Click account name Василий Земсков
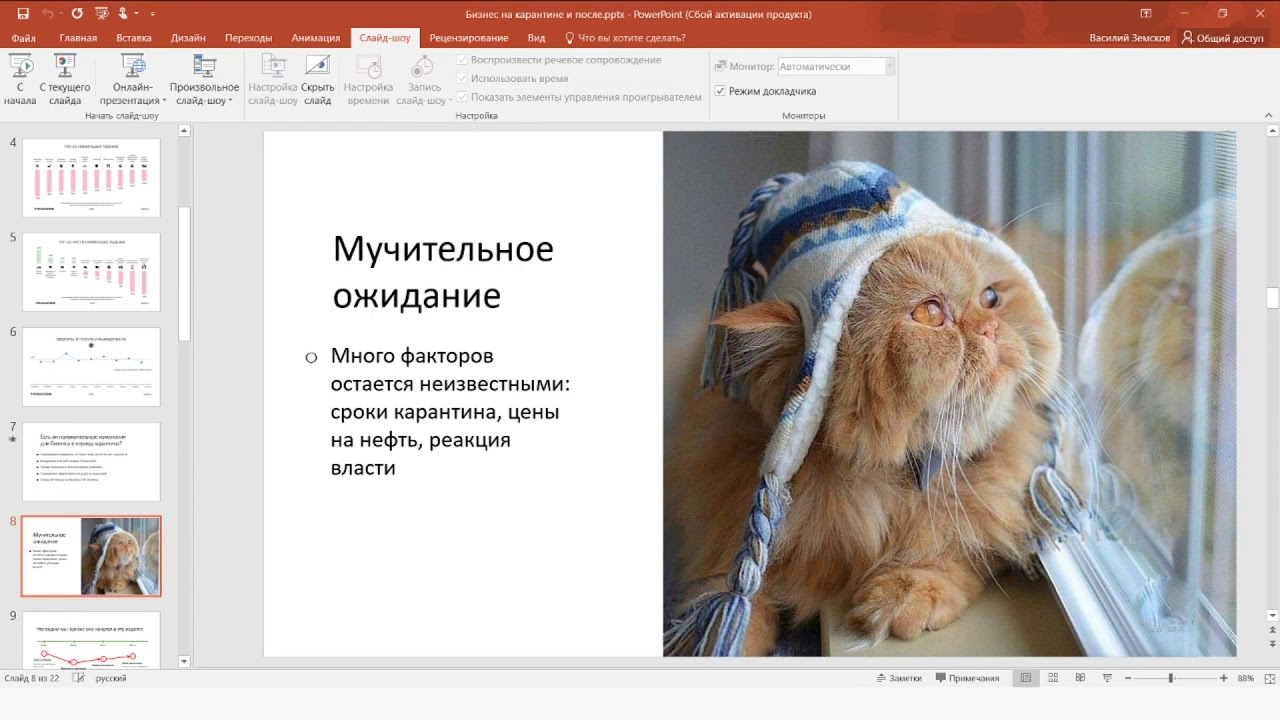Image resolution: width=1280 pixels, height=720 pixels. pos(1129,38)
